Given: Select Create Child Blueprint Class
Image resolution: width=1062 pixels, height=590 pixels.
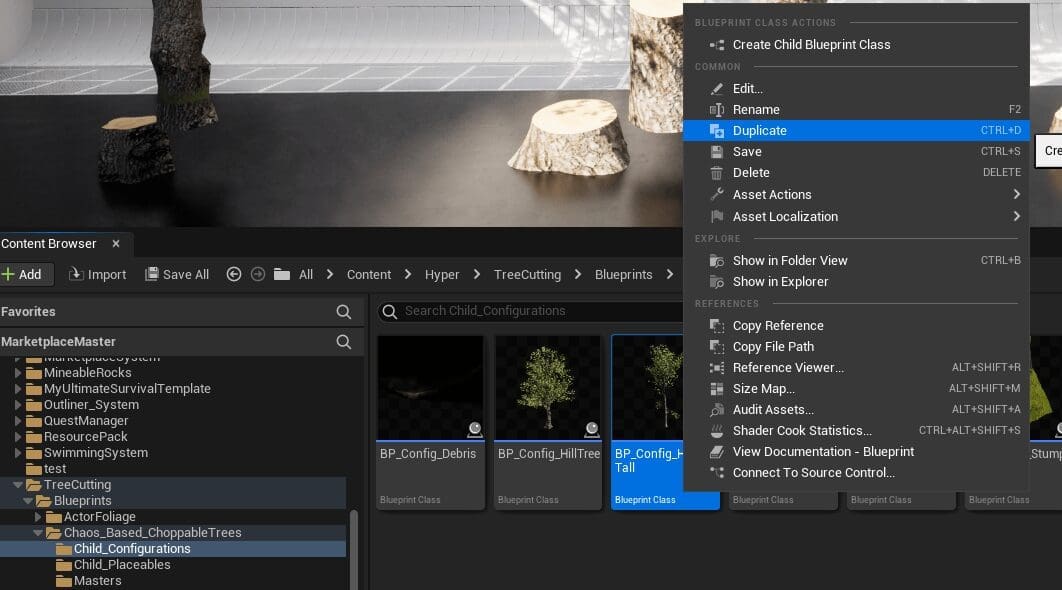Looking at the screenshot, I should point(810,45).
